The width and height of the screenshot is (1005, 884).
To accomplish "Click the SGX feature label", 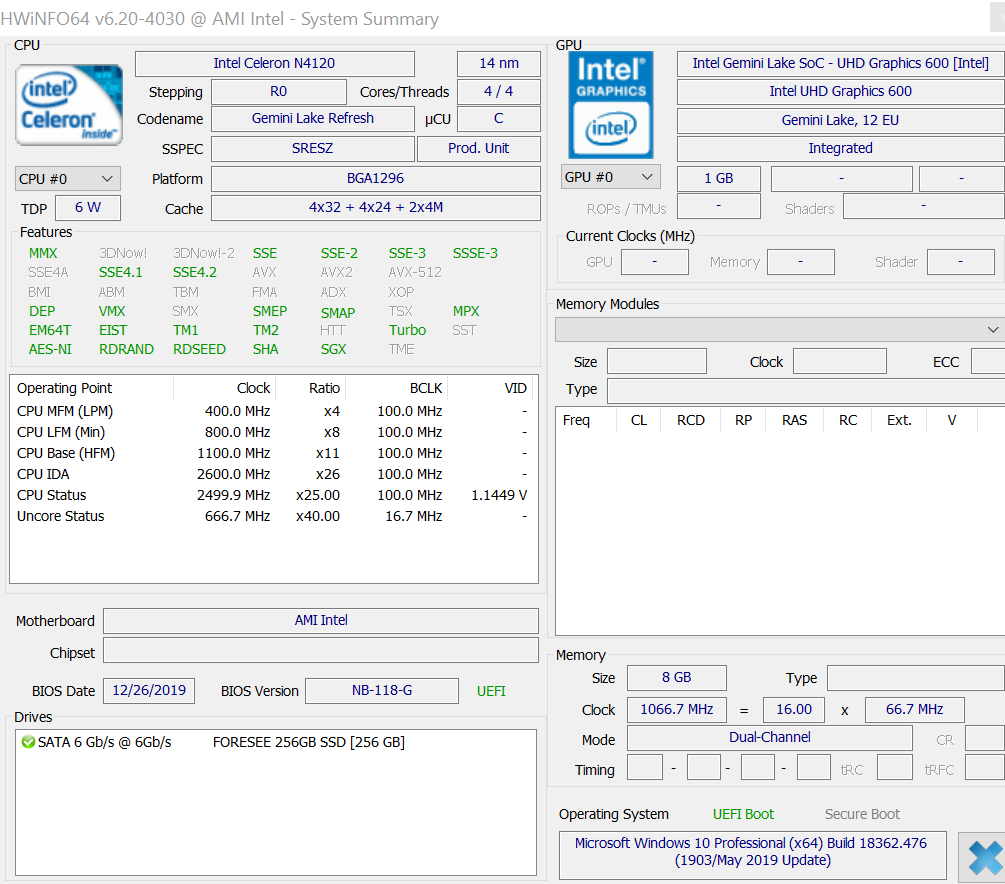I will pos(333,349).
